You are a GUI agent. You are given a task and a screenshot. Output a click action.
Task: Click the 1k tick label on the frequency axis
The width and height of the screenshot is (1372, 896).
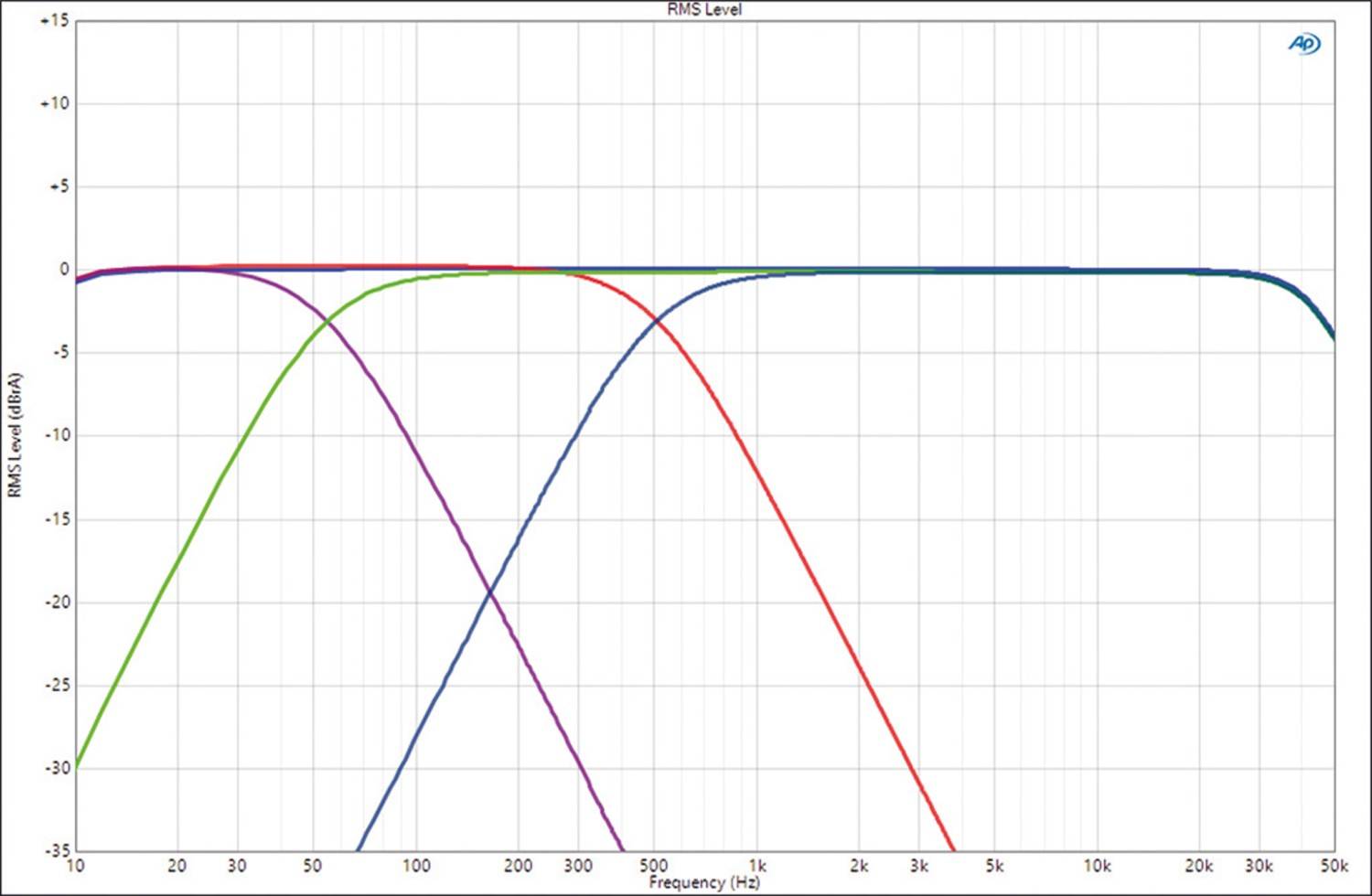click(x=757, y=866)
